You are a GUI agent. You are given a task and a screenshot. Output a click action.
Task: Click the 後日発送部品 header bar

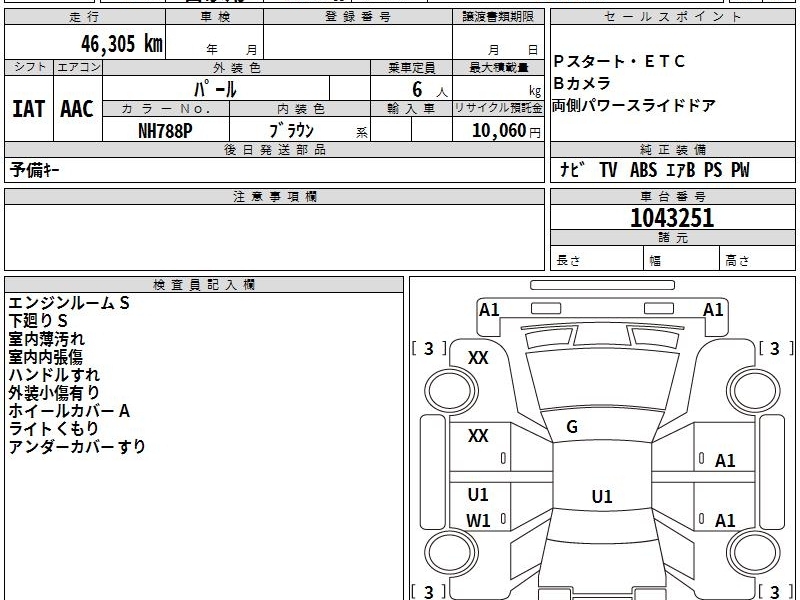click(x=274, y=149)
